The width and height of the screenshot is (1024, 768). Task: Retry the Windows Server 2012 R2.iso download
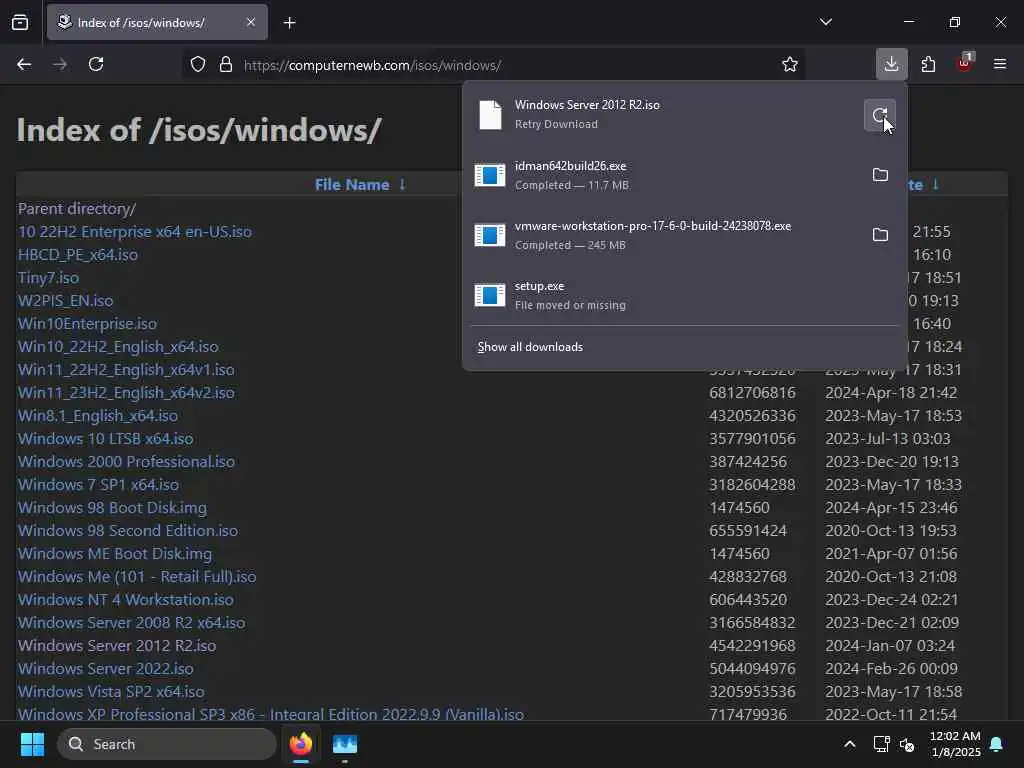click(x=880, y=115)
